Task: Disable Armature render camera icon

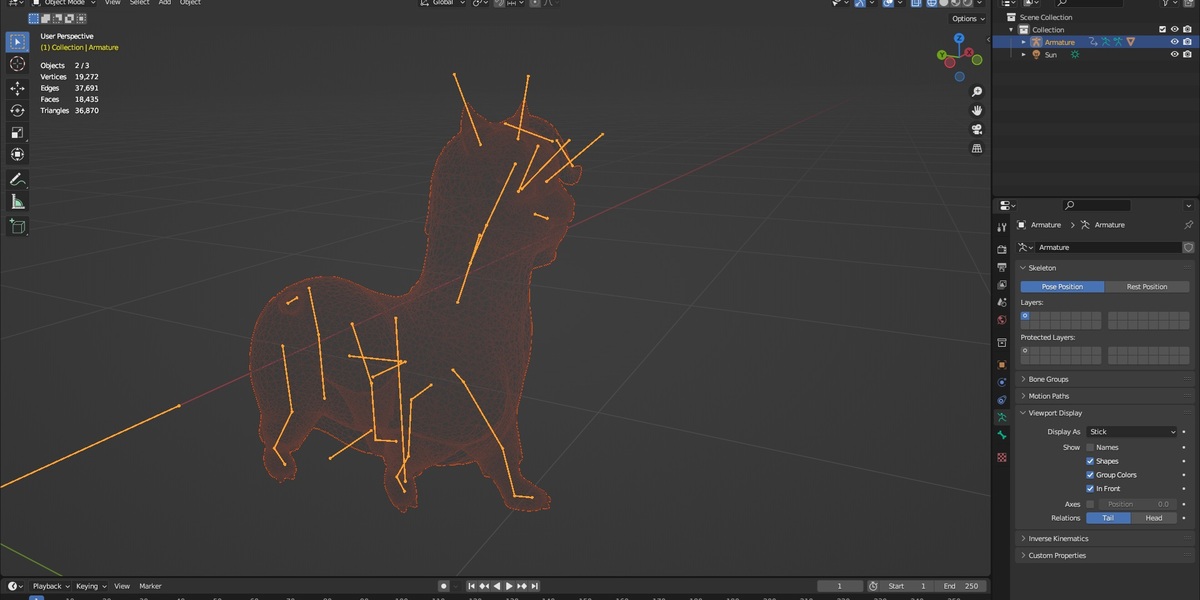Action: tap(1187, 42)
